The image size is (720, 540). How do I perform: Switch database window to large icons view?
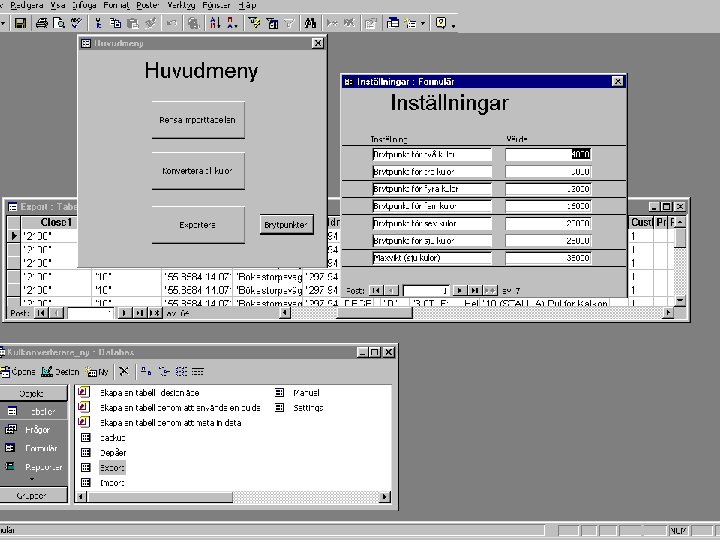pos(146,371)
